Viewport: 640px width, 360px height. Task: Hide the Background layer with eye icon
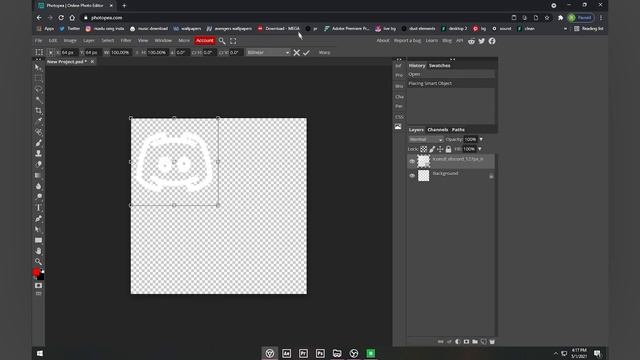[412, 176]
